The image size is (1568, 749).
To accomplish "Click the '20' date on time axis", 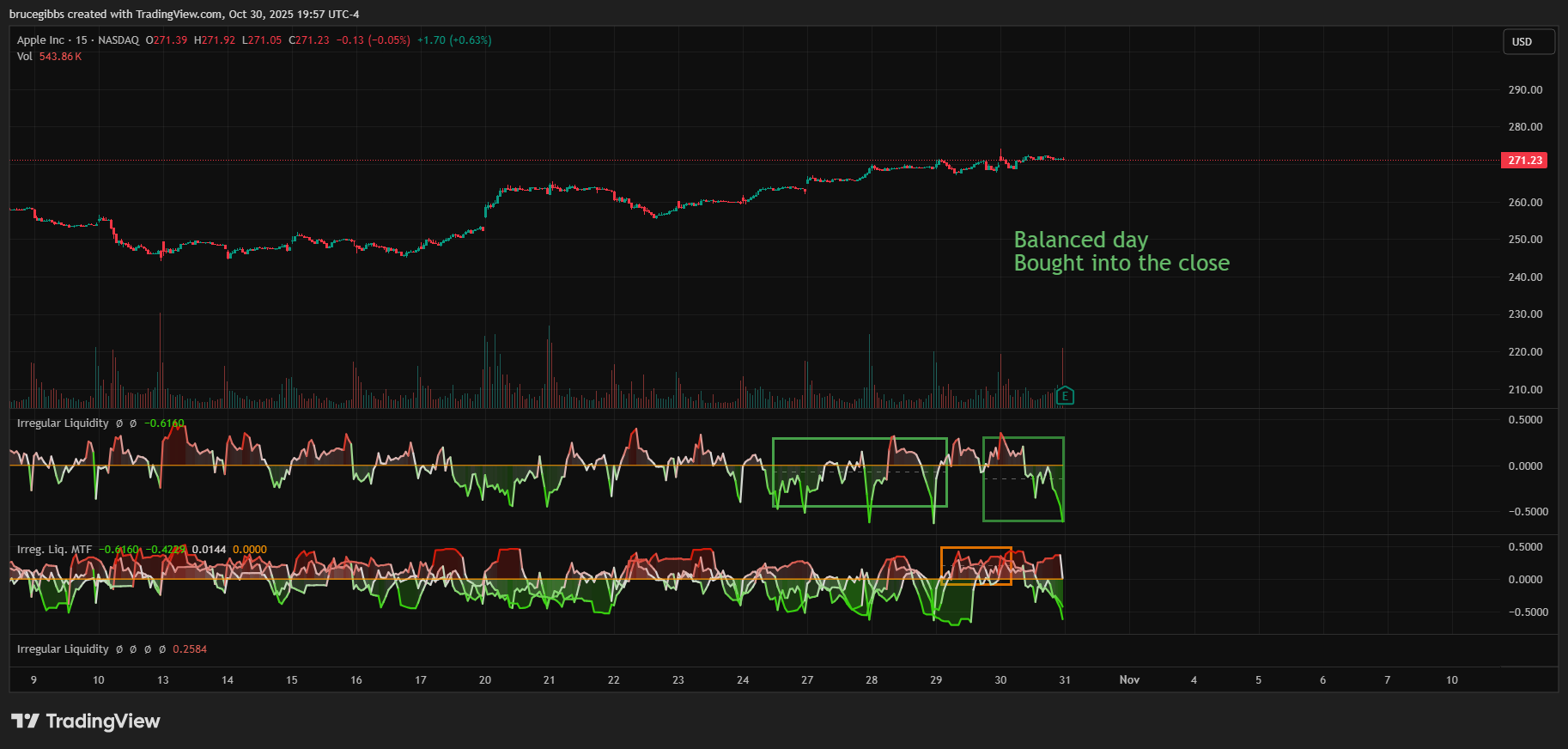I will (485, 680).
